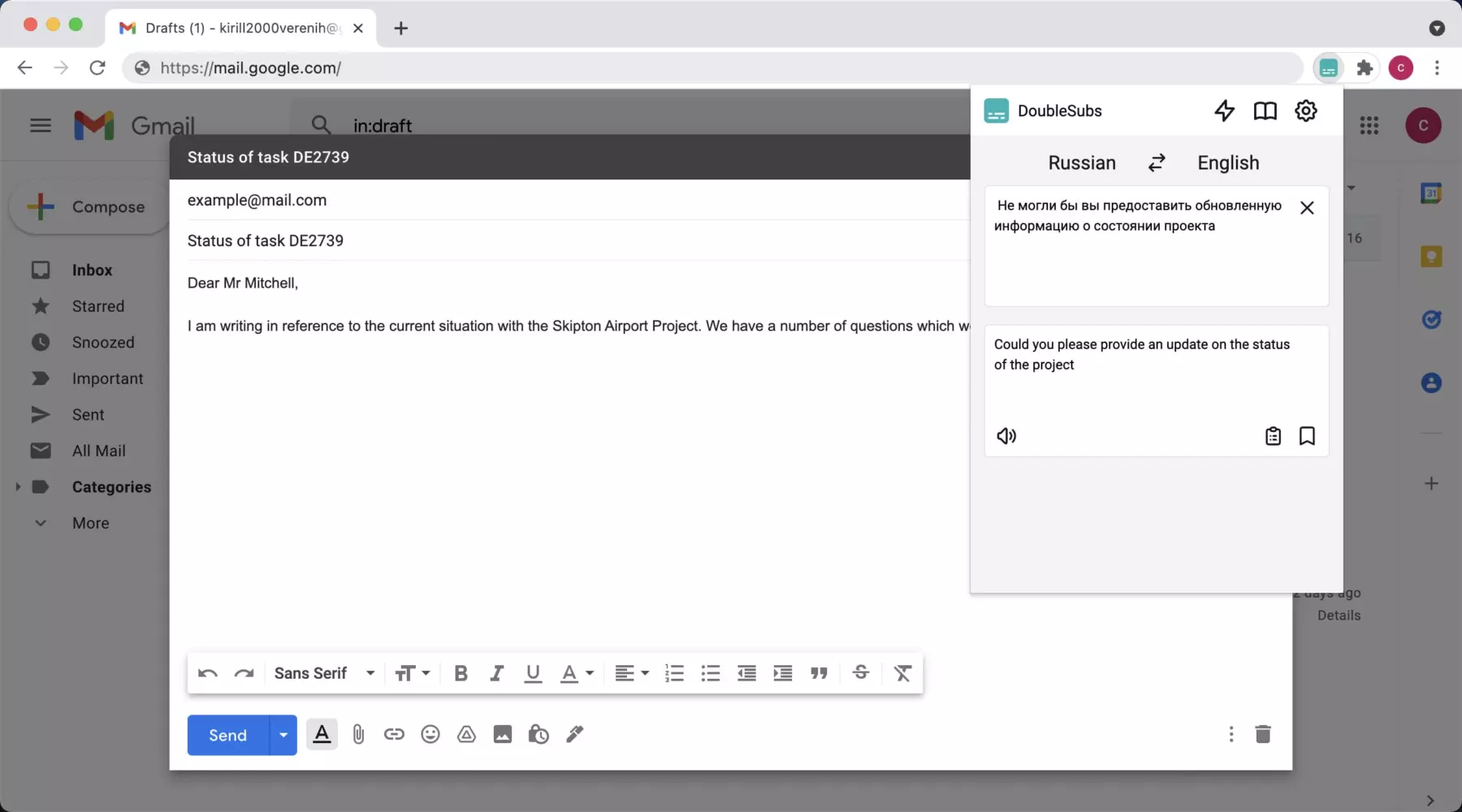The width and height of the screenshot is (1462, 812).
Task: Open the Sent folder
Action: pyautogui.click(x=88, y=415)
